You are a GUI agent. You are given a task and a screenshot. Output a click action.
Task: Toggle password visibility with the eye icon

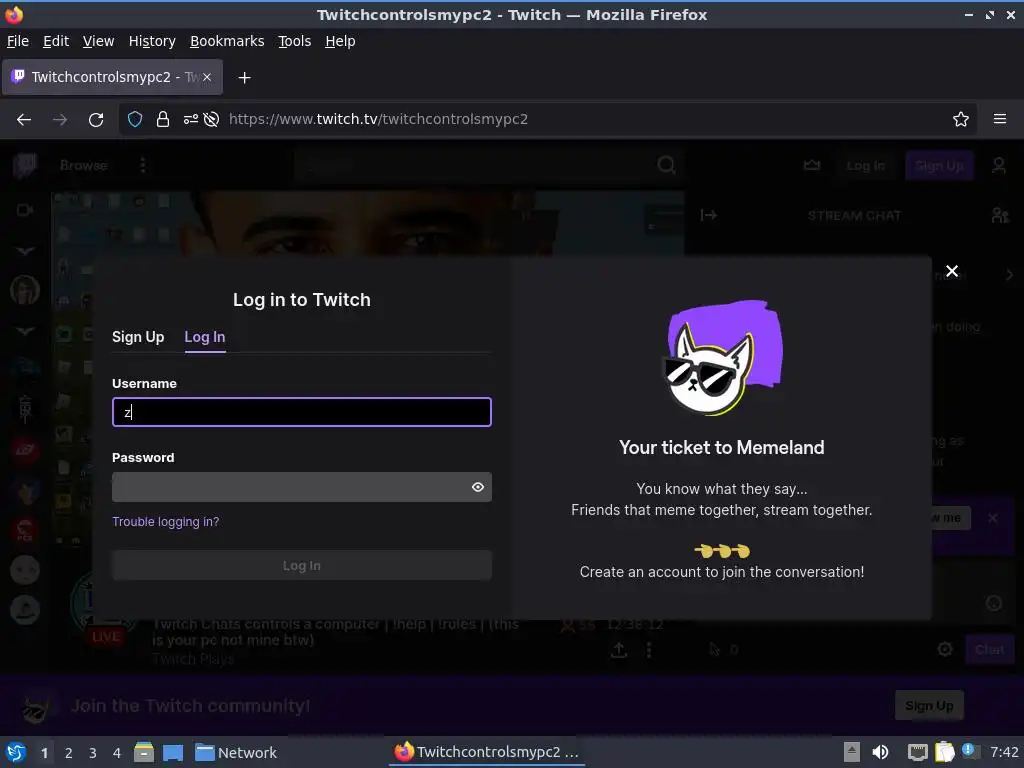click(x=478, y=487)
